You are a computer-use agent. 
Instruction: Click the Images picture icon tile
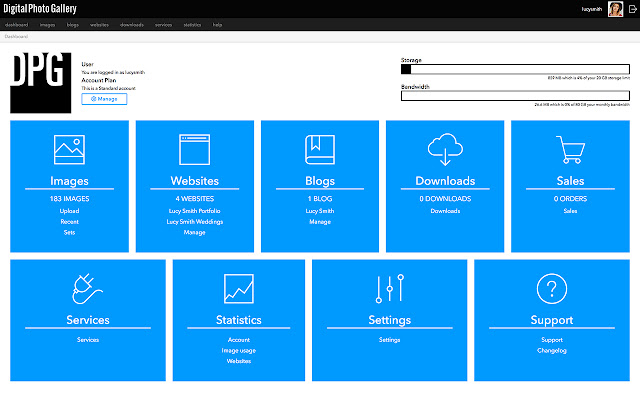click(x=69, y=149)
